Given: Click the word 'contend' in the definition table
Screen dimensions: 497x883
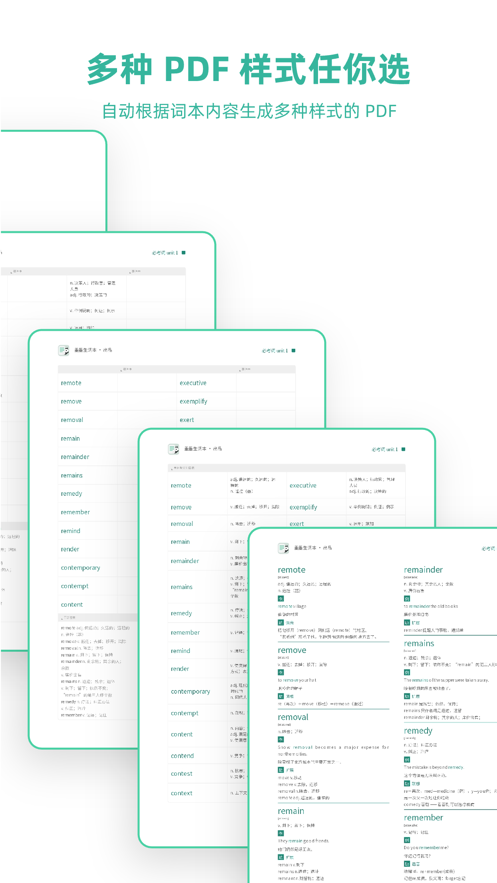Looking at the screenshot, I should pyautogui.click(x=182, y=756).
